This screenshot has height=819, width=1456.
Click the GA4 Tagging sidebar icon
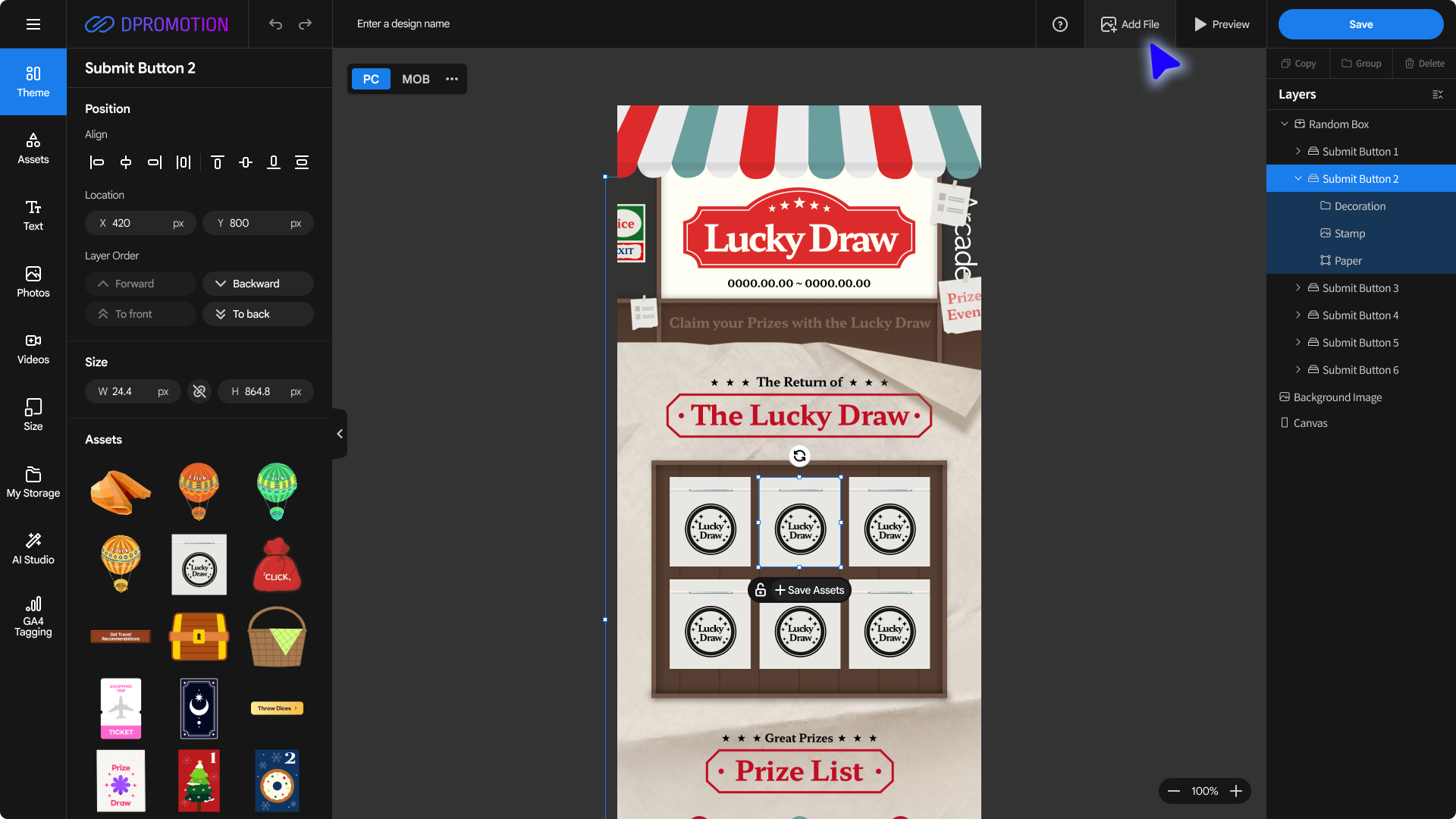click(33, 616)
